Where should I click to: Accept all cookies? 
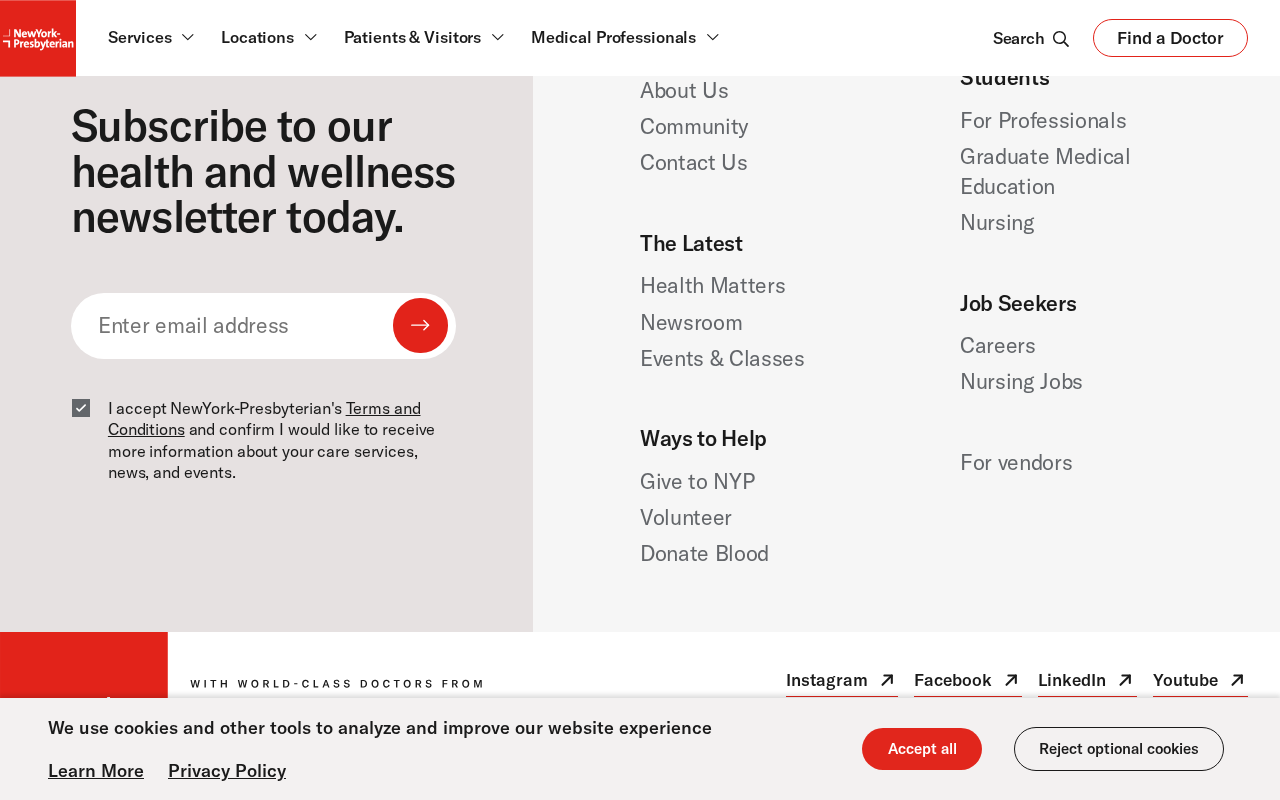point(922,749)
